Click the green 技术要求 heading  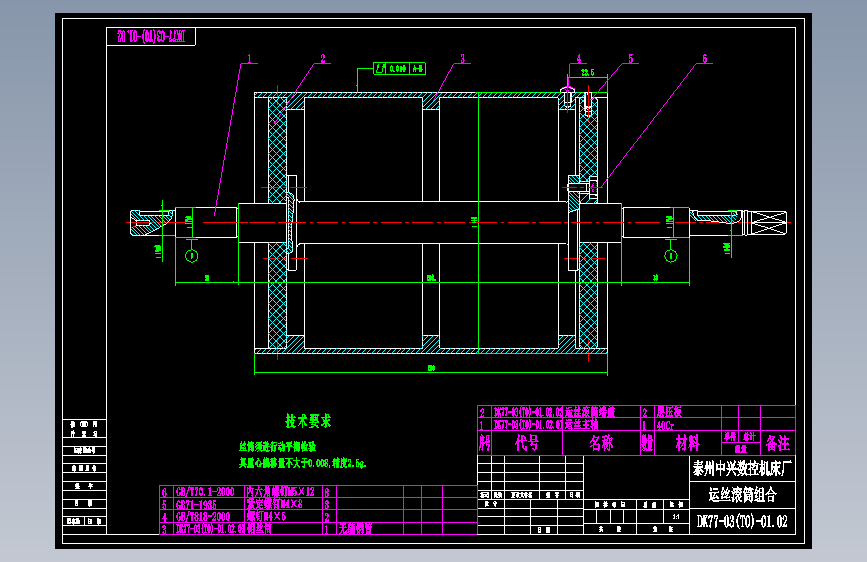308,421
